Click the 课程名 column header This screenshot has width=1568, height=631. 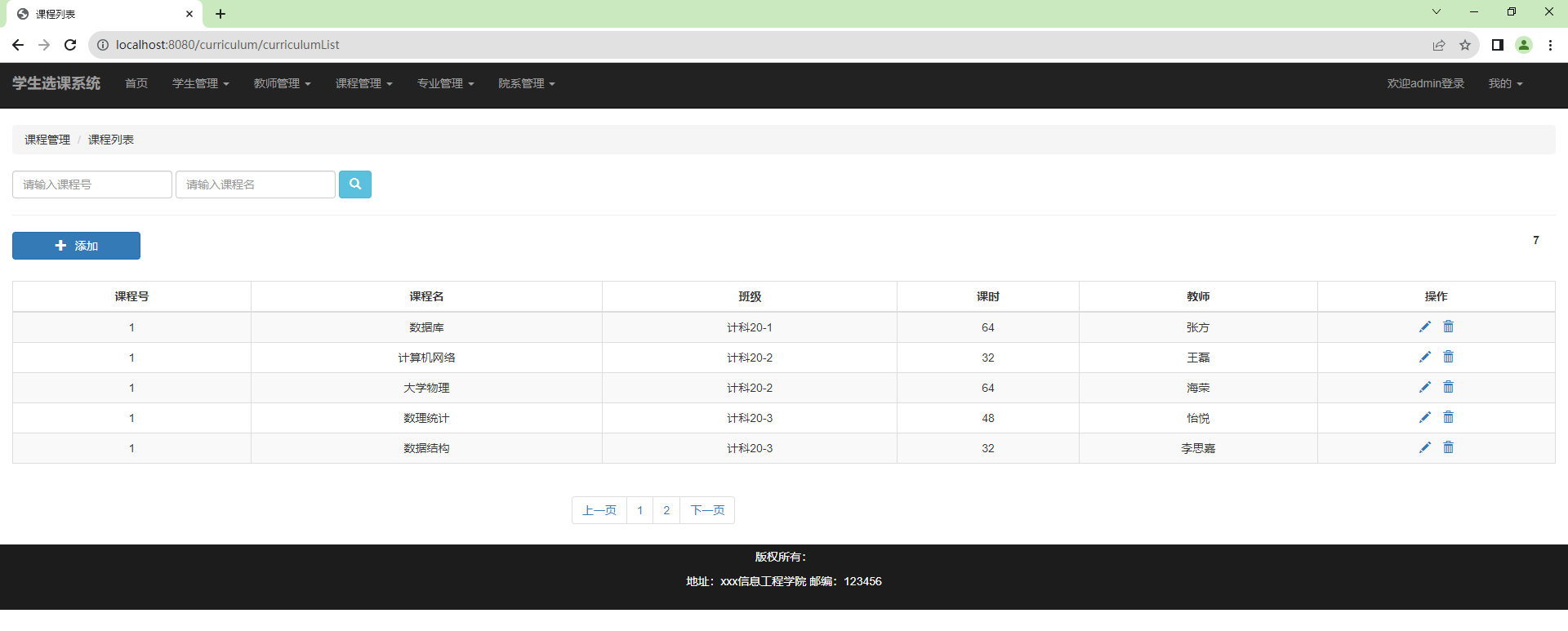point(426,296)
